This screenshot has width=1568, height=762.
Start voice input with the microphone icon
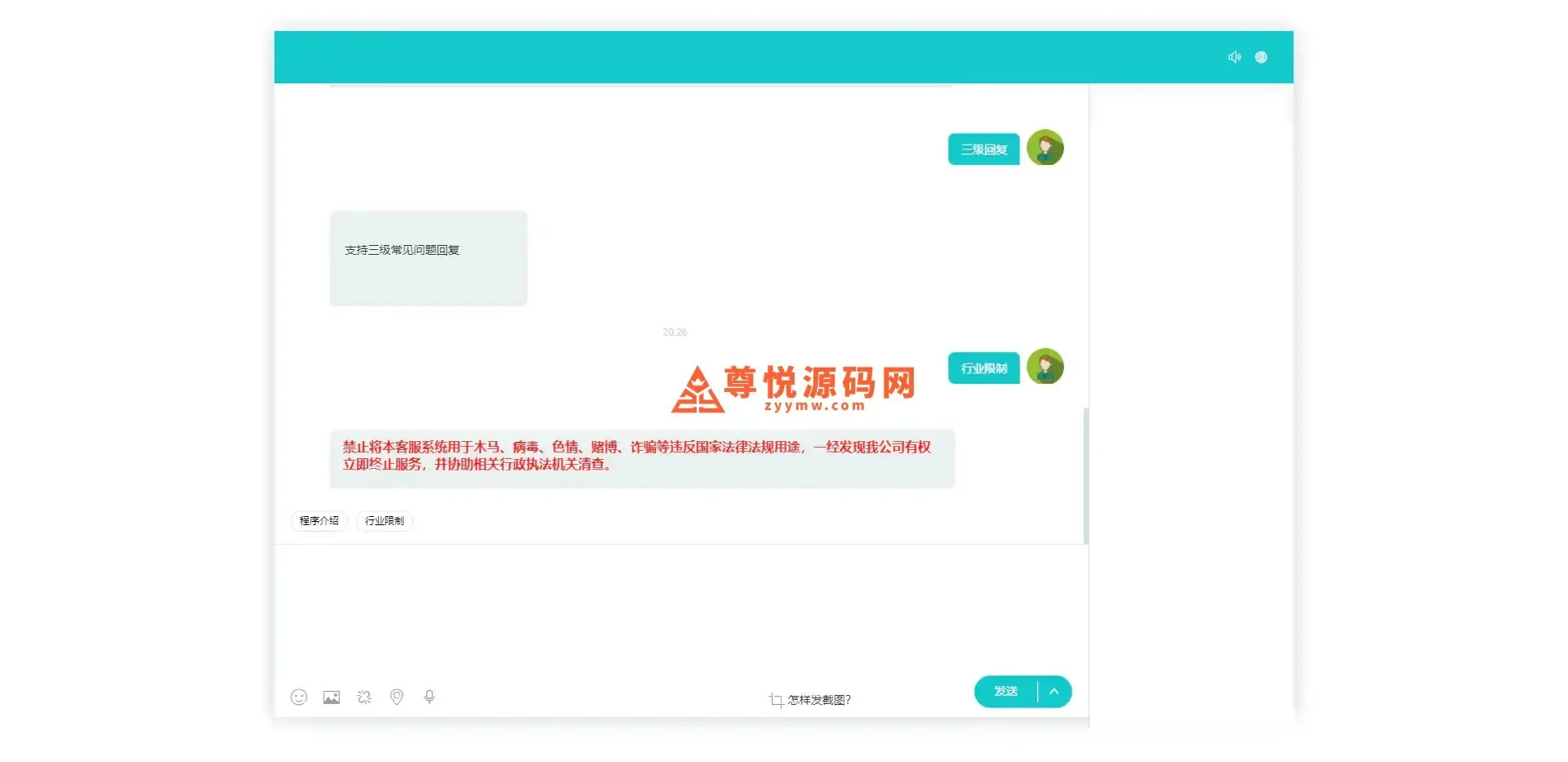click(x=430, y=697)
